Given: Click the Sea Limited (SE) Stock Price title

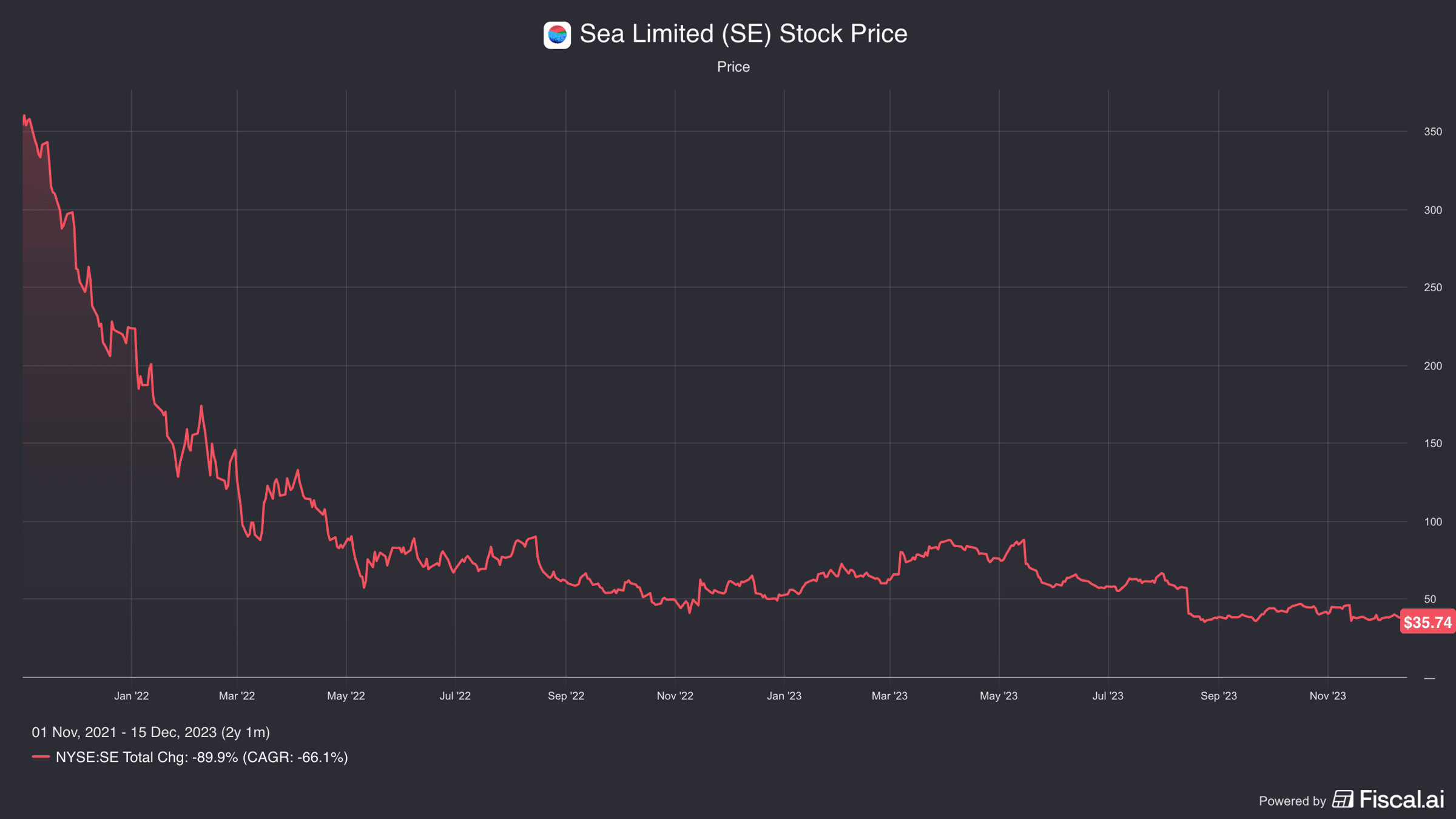Looking at the screenshot, I should (x=743, y=34).
